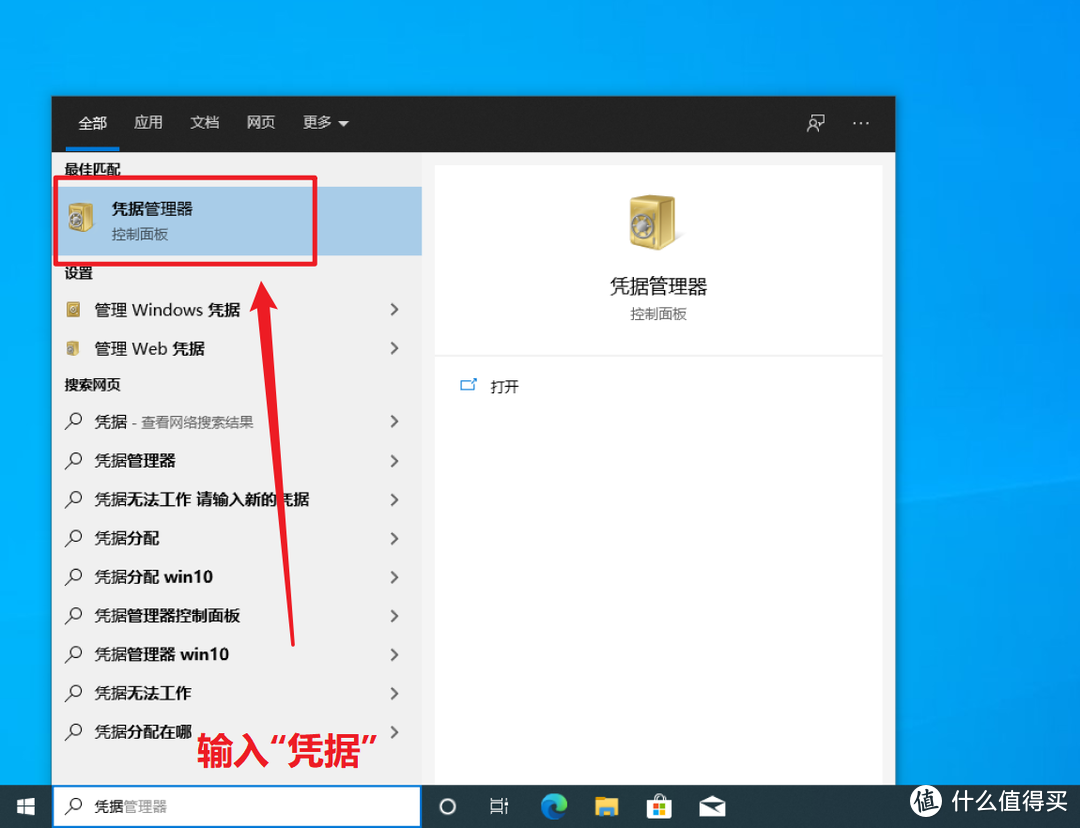Select suggestion 凭据管理器 win10
The width and height of the screenshot is (1080, 828).
(x=237, y=654)
